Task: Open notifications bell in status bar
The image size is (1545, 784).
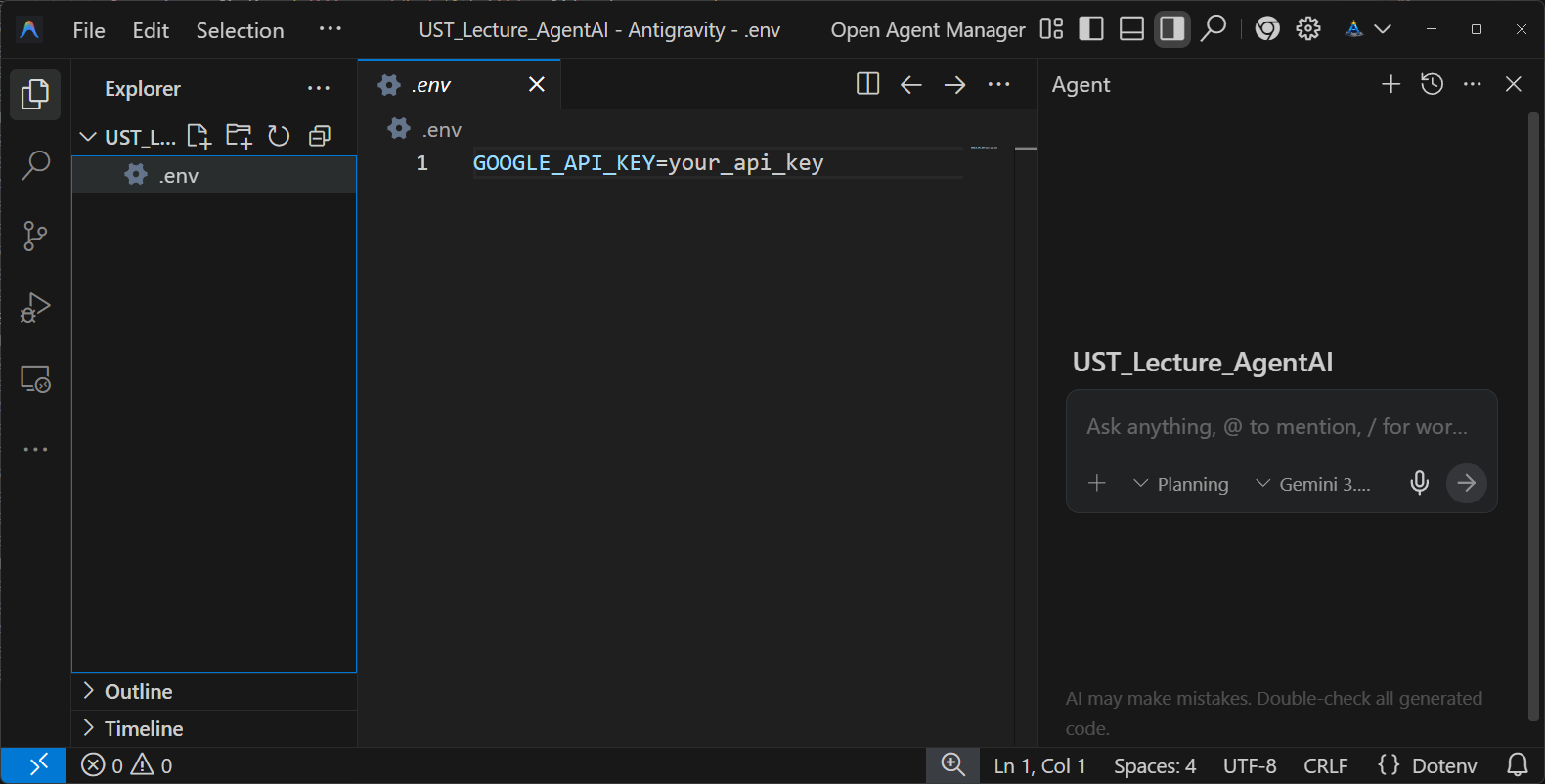Action: [x=1518, y=765]
